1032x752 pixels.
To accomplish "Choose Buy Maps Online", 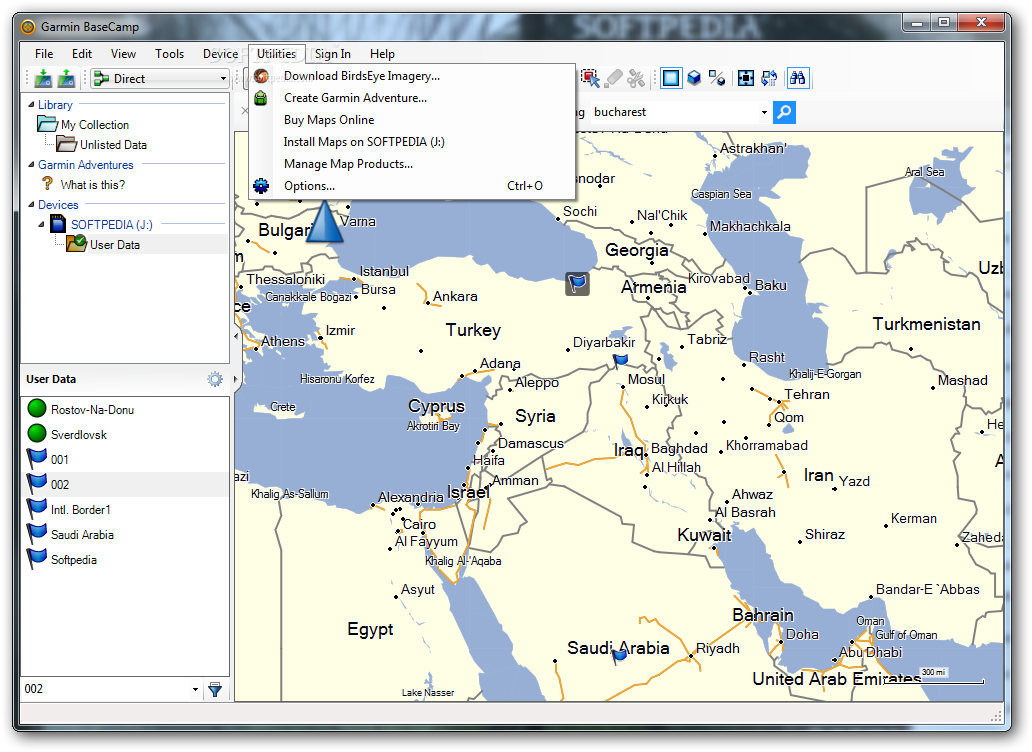I will coord(411,120).
